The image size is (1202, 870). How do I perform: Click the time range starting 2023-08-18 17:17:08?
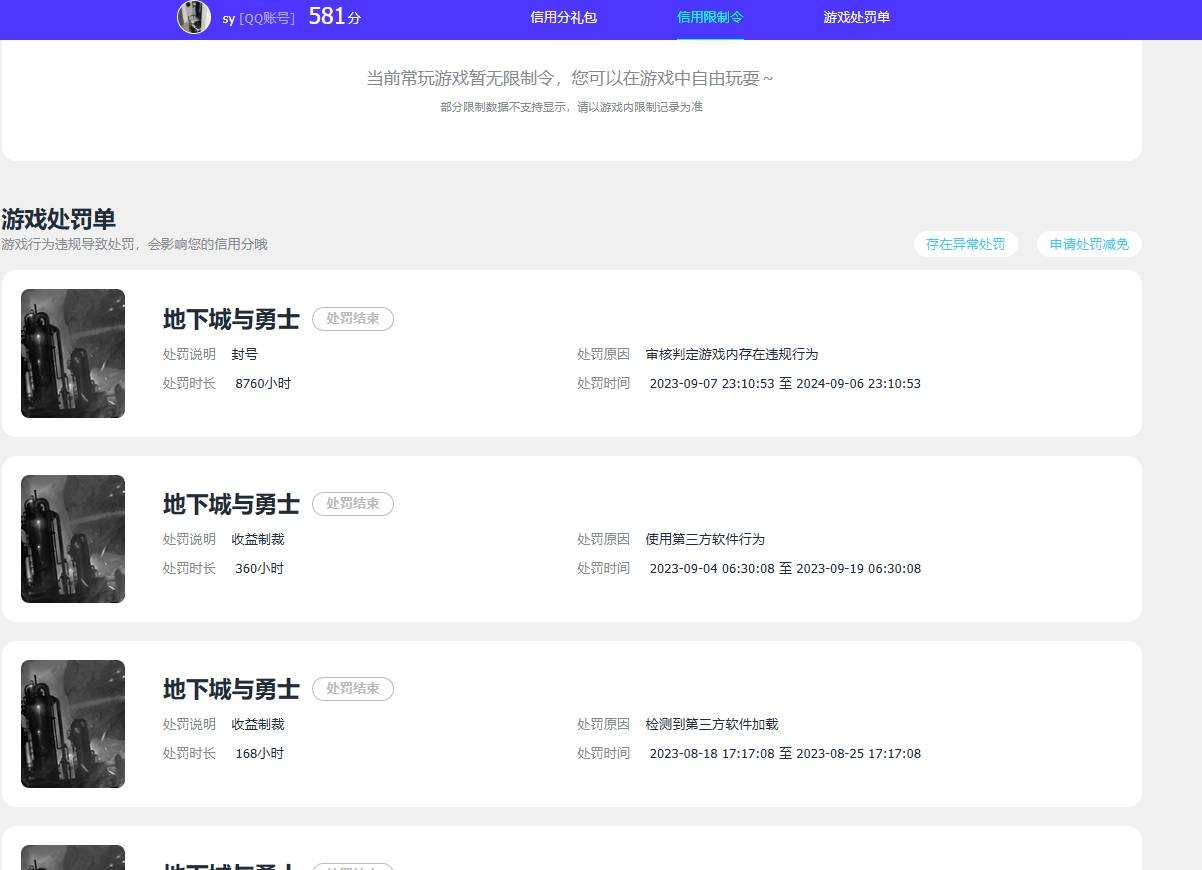(785, 753)
